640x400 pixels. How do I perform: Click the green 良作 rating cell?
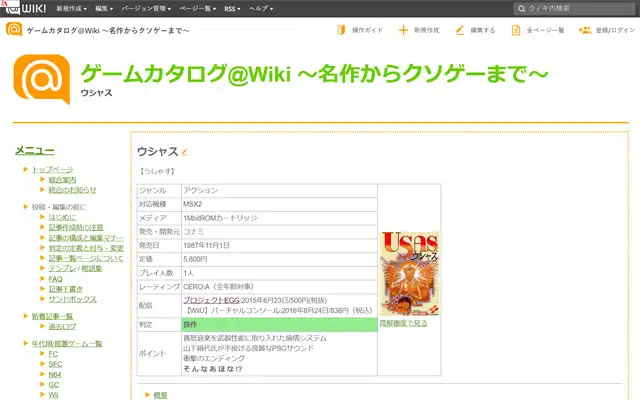click(279, 324)
